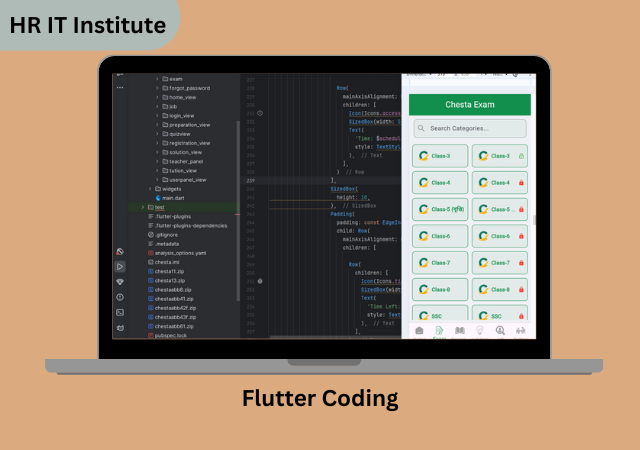Tap the person-search icon in bottom bar
This screenshot has width=640, height=450.
click(500, 330)
